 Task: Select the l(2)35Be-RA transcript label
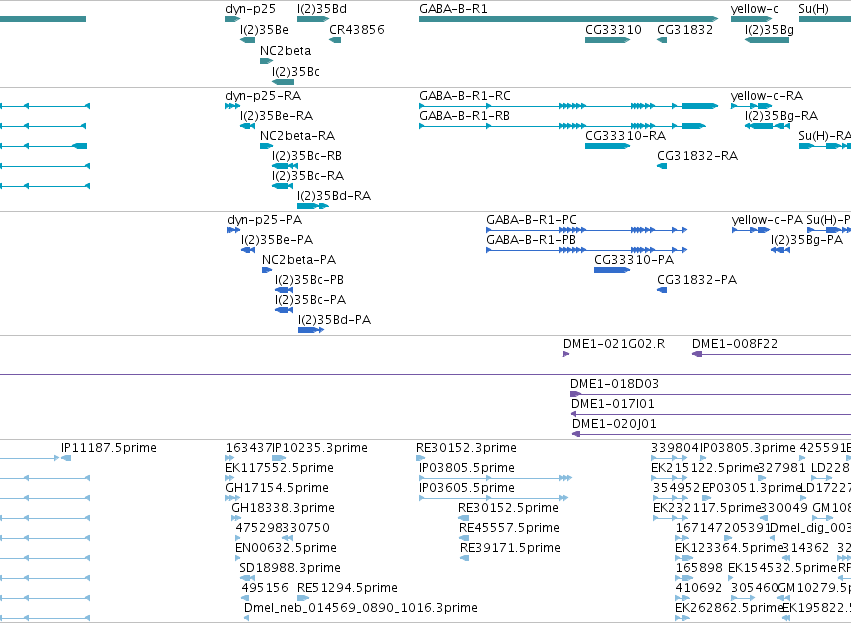pos(276,116)
